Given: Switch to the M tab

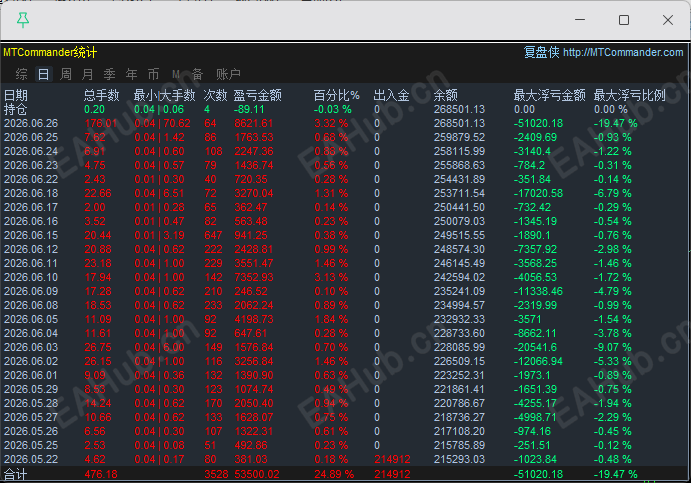Looking at the screenshot, I should point(176,74).
